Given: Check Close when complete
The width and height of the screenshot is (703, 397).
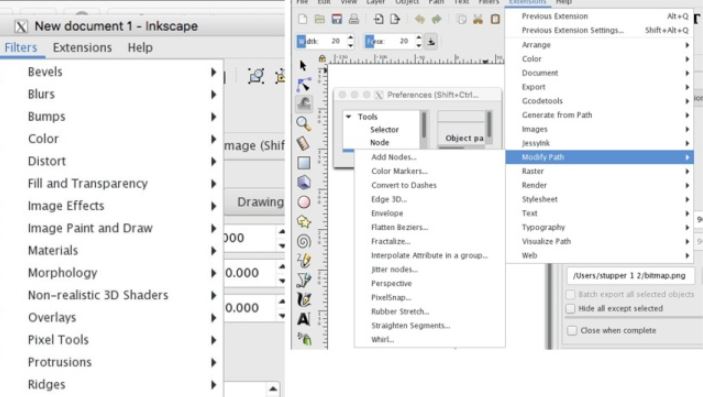Looking at the screenshot, I should tap(572, 331).
